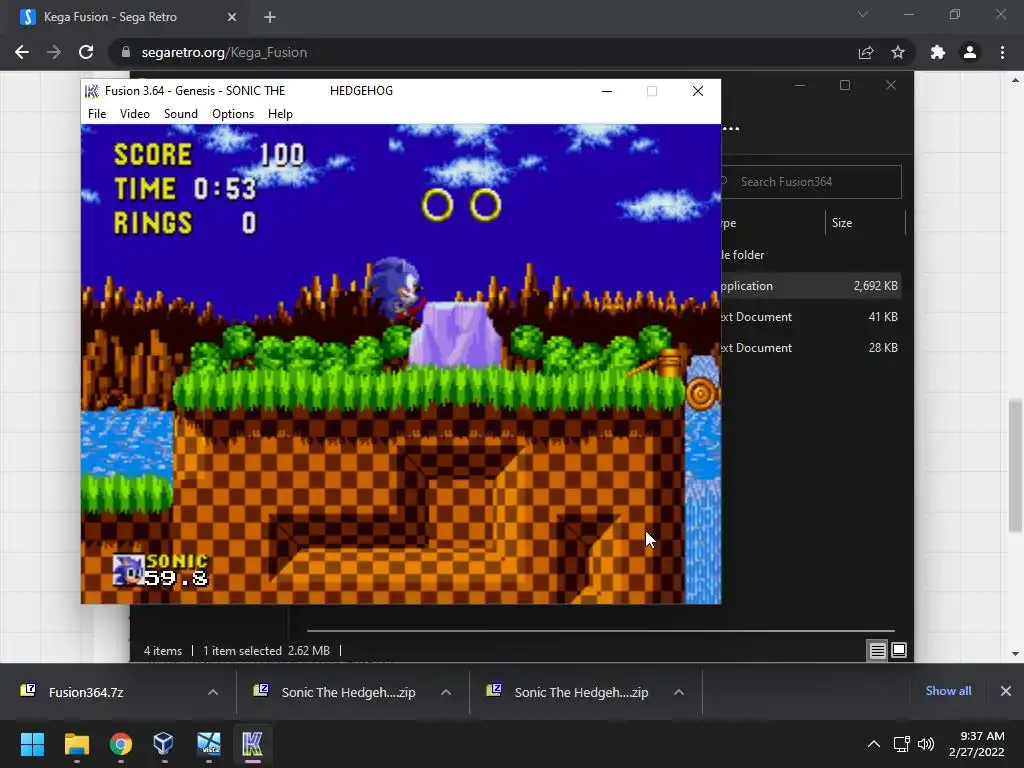Expand options for Fusion364.7z download
This screenshot has height=768, width=1024.
pyautogui.click(x=213, y=692)
